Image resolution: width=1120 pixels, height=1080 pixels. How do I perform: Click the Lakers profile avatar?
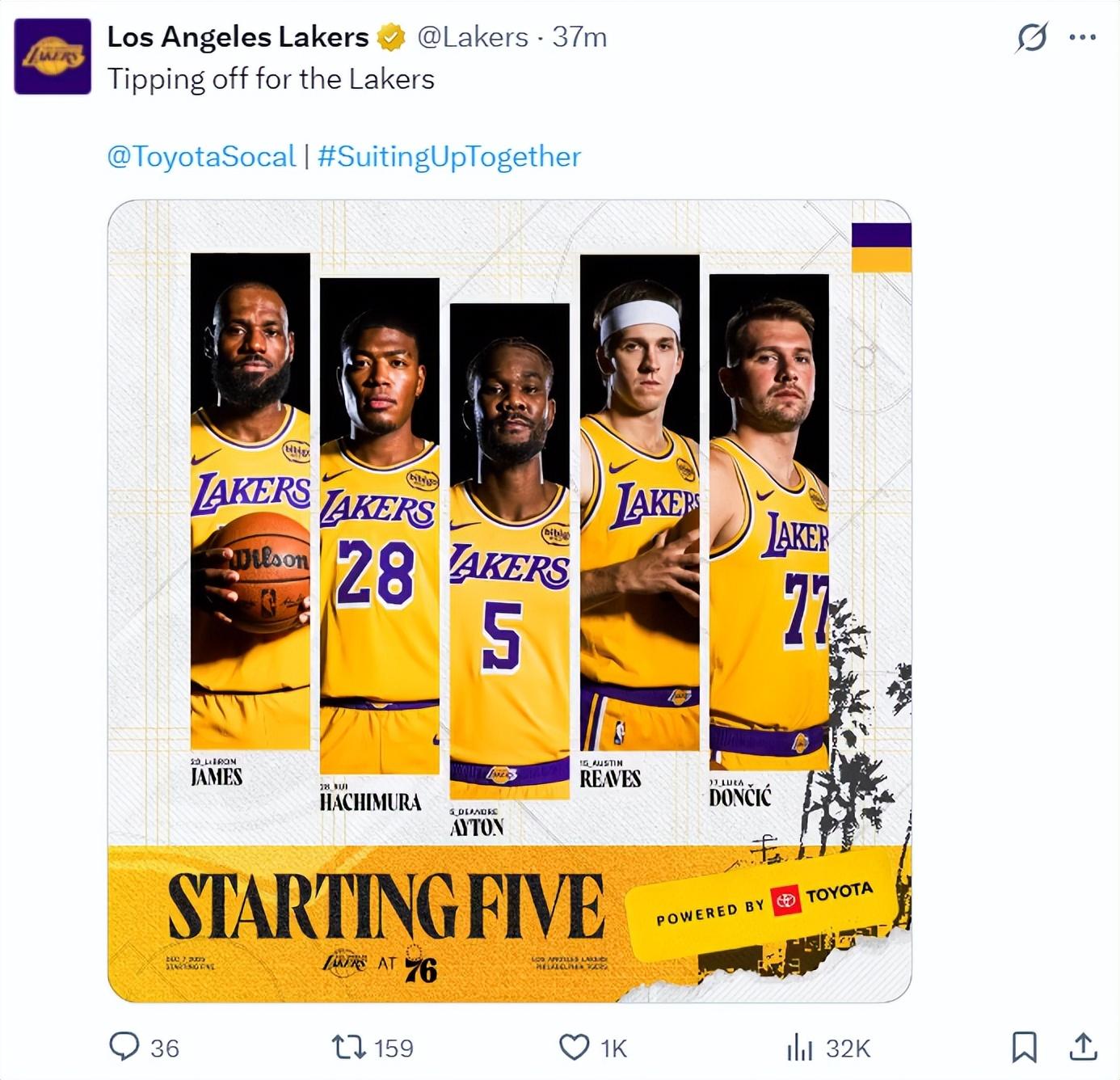coord(53,57)
